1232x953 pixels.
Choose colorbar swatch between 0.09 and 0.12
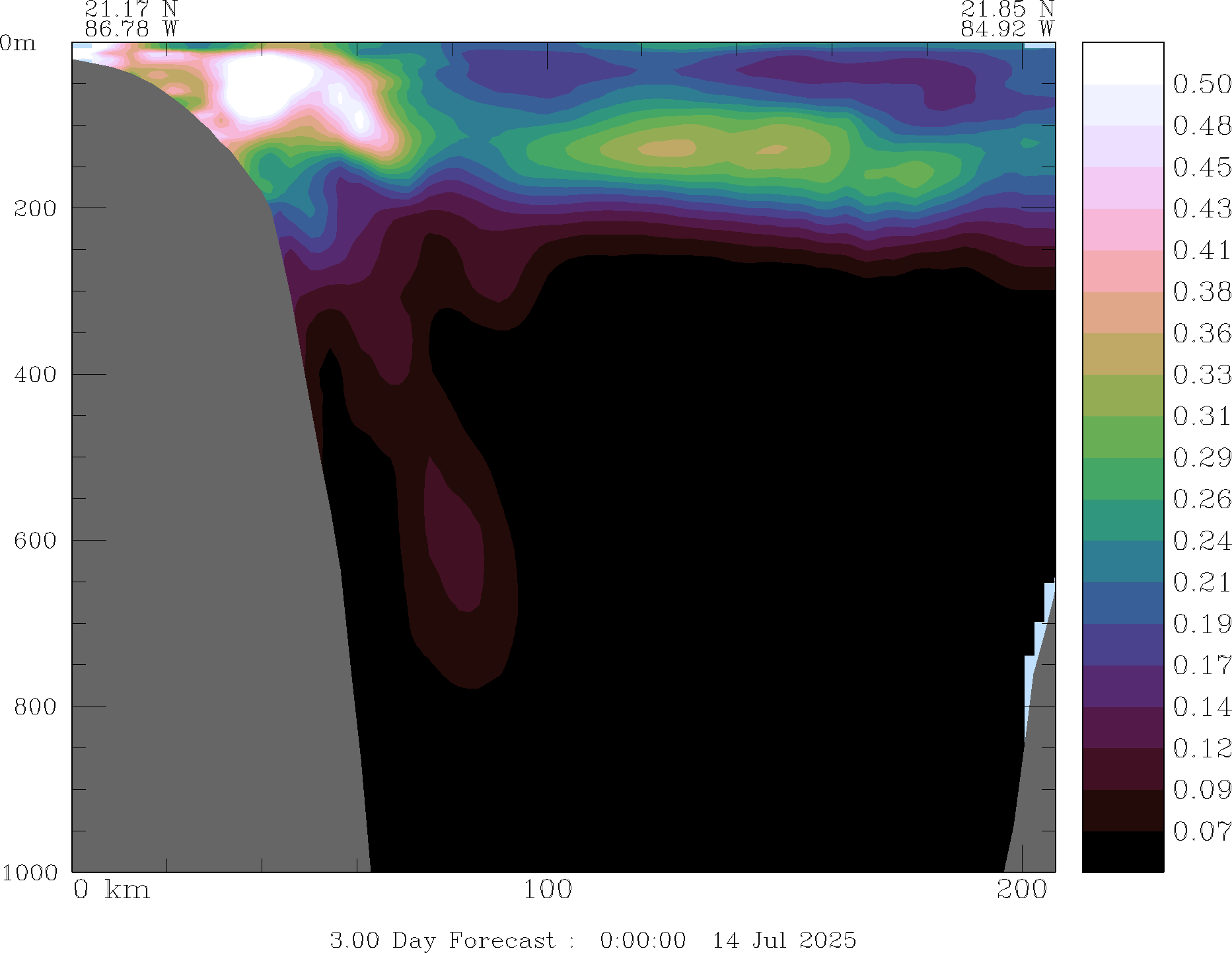click(x=1122, y=769)
